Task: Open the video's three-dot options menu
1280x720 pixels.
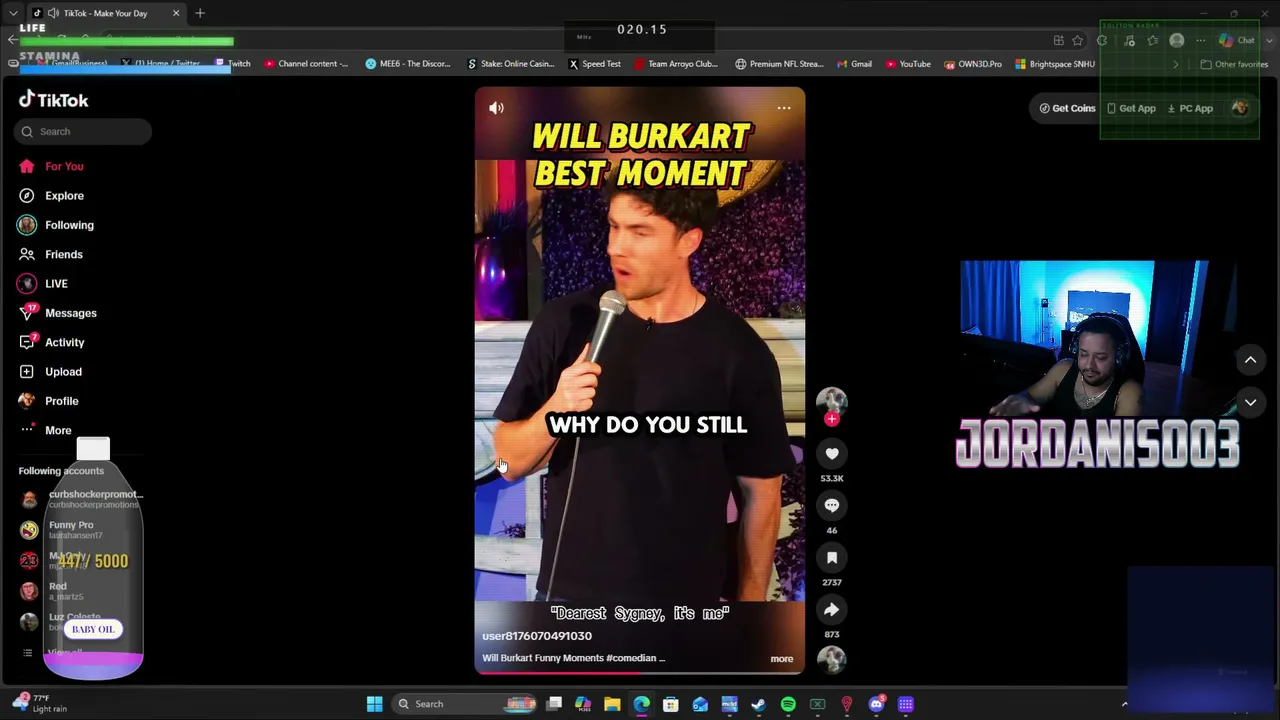Action: 784,108
